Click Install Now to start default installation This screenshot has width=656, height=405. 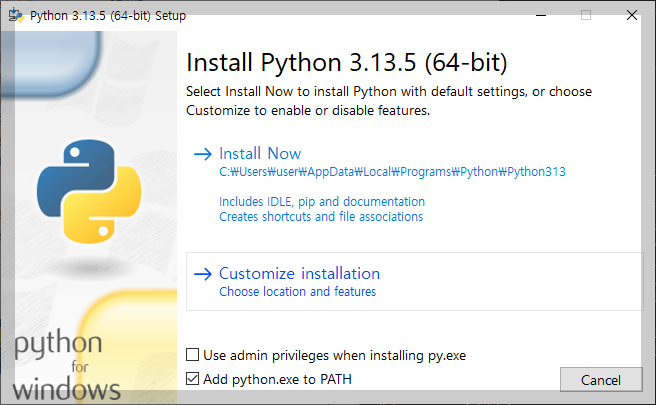260,154
